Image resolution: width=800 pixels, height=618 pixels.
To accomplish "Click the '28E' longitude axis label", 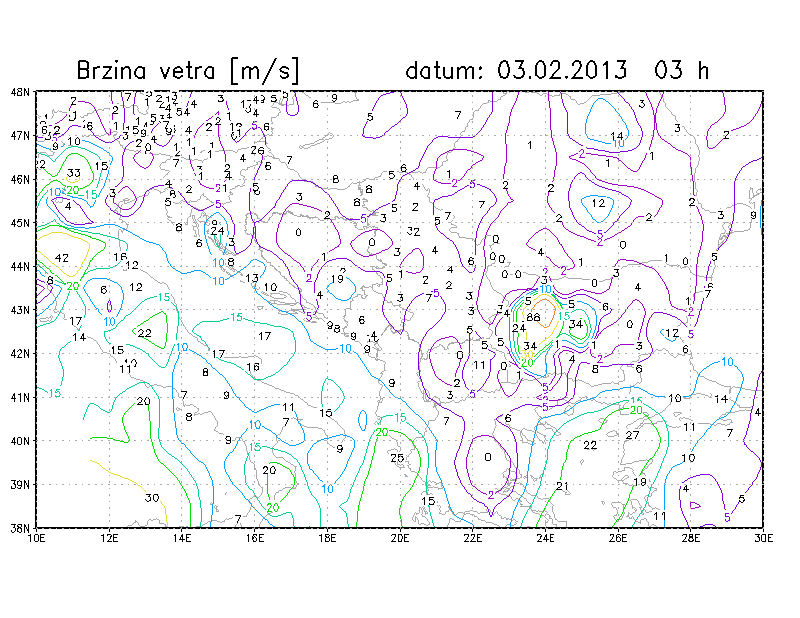I will [x=690, y=538].
